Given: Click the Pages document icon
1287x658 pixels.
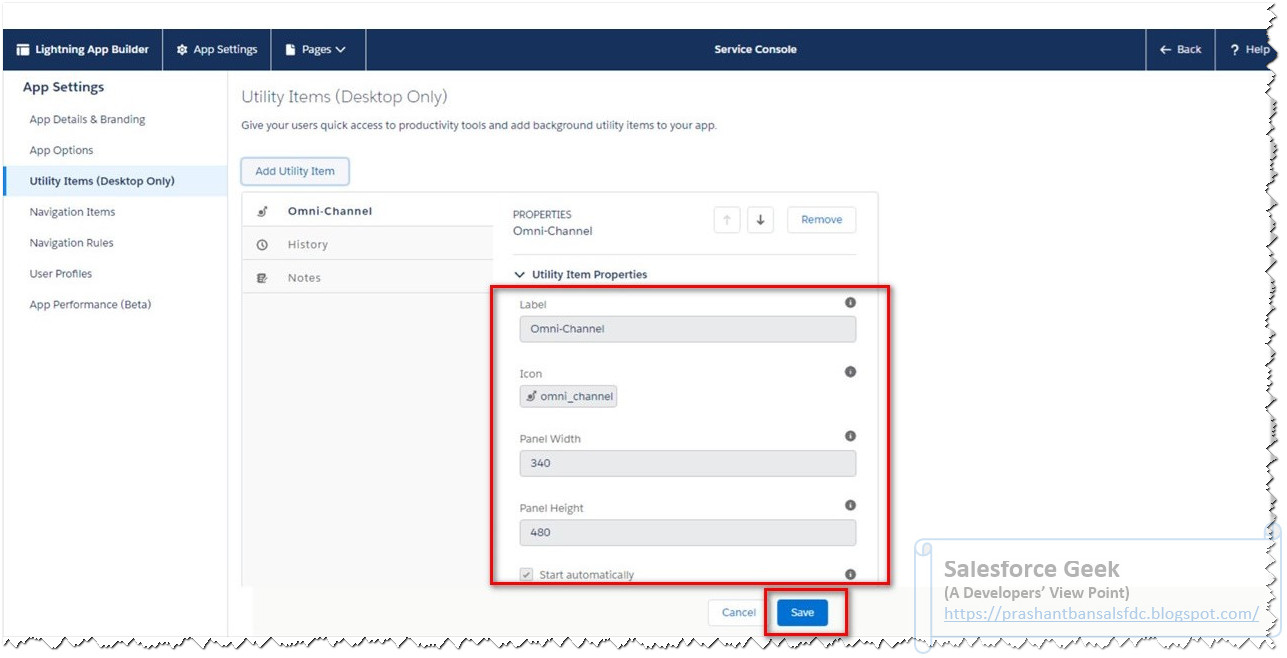Looking at the screenshot, I should [291, 49].
